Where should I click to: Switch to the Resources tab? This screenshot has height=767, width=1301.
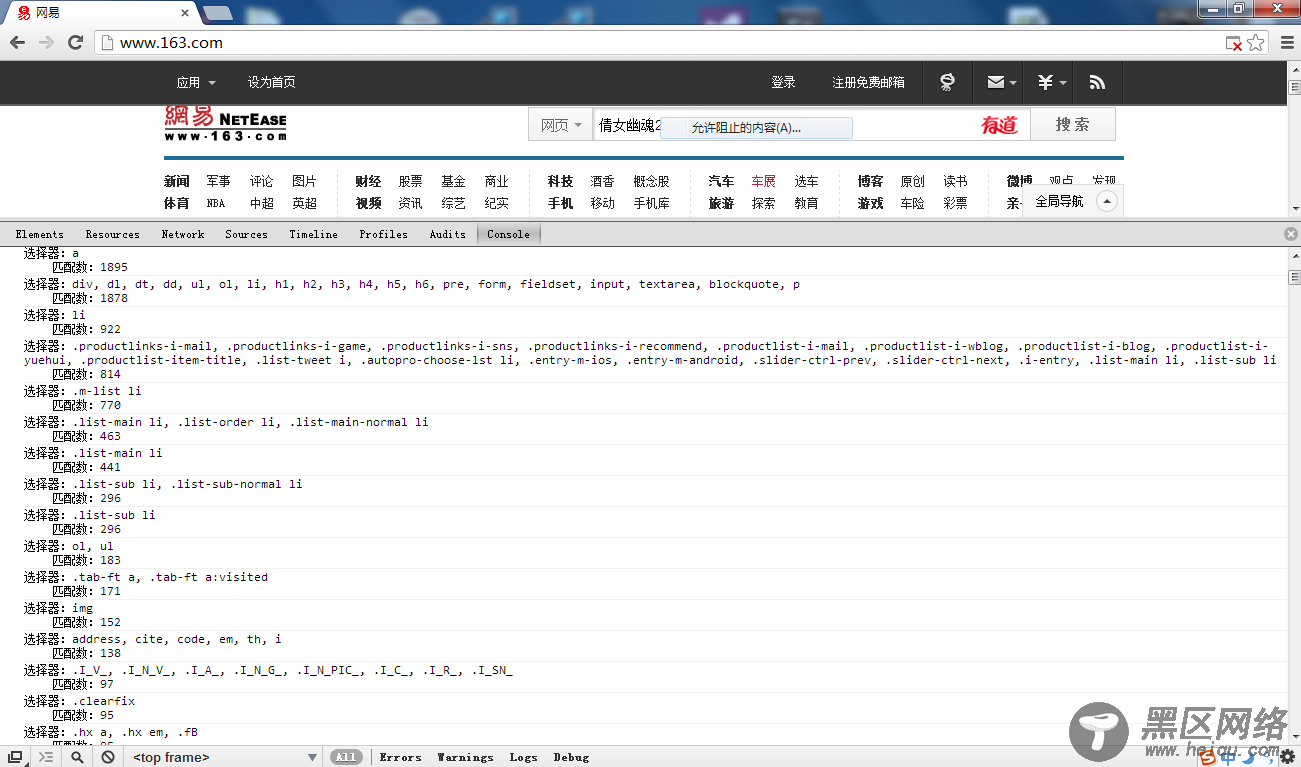pos(112,234)
